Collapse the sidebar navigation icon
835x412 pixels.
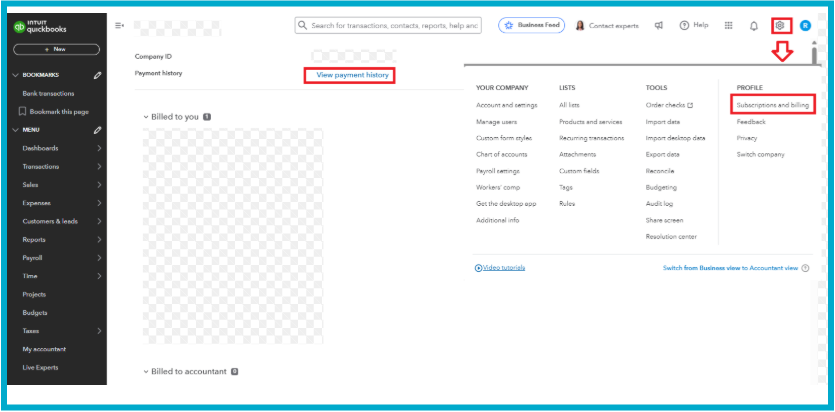point(119,26)
